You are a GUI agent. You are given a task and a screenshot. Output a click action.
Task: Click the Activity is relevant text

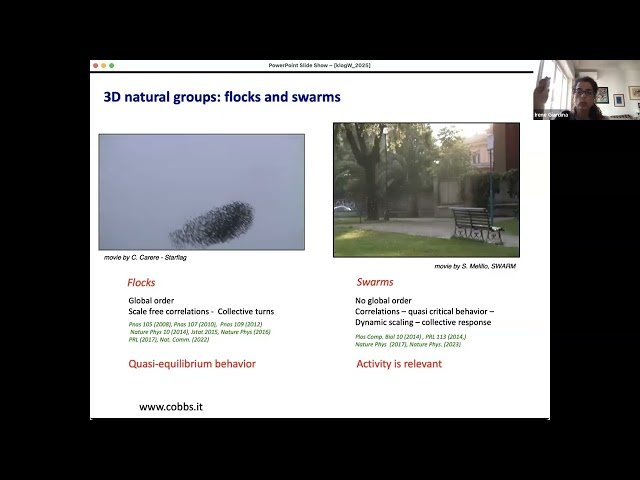point(399,364)
